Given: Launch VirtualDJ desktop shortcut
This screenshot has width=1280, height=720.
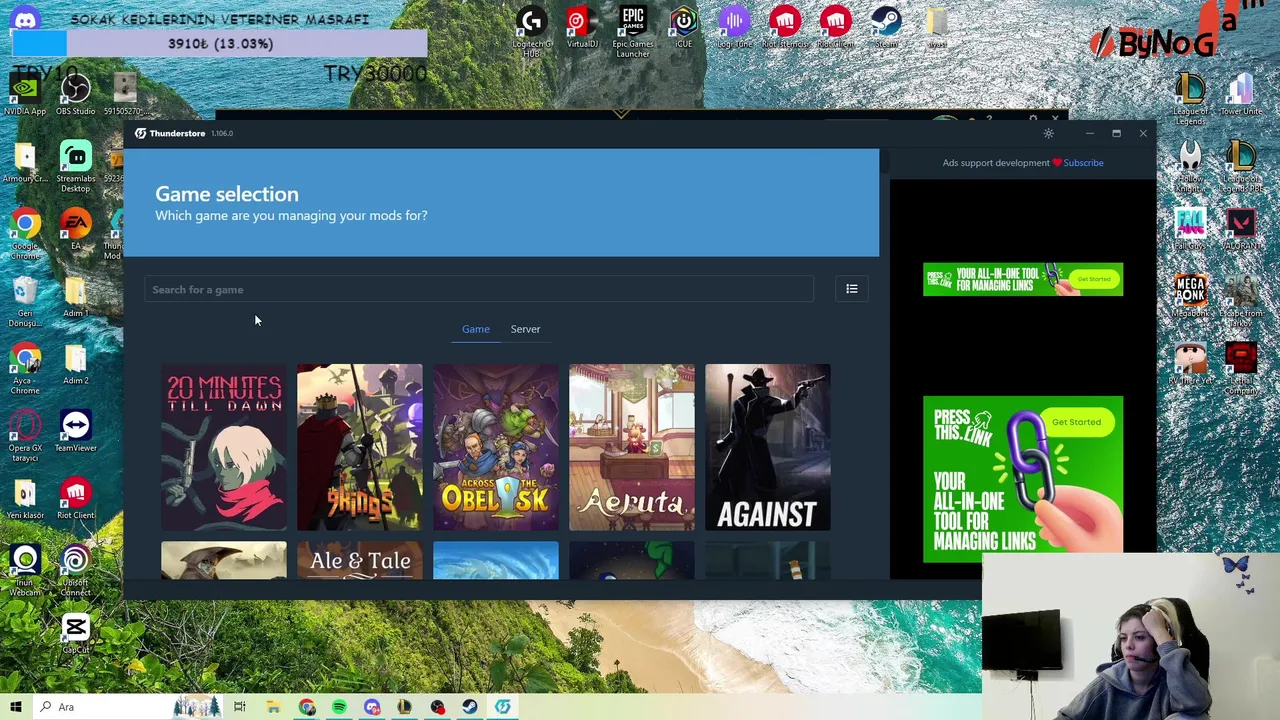Looking at the screenshot, I should coord(582,27).
